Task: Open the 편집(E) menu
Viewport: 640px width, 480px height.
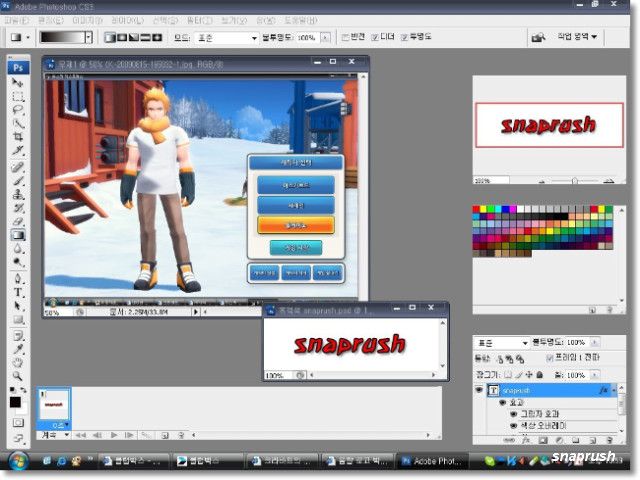Action: tap(51, 20)
